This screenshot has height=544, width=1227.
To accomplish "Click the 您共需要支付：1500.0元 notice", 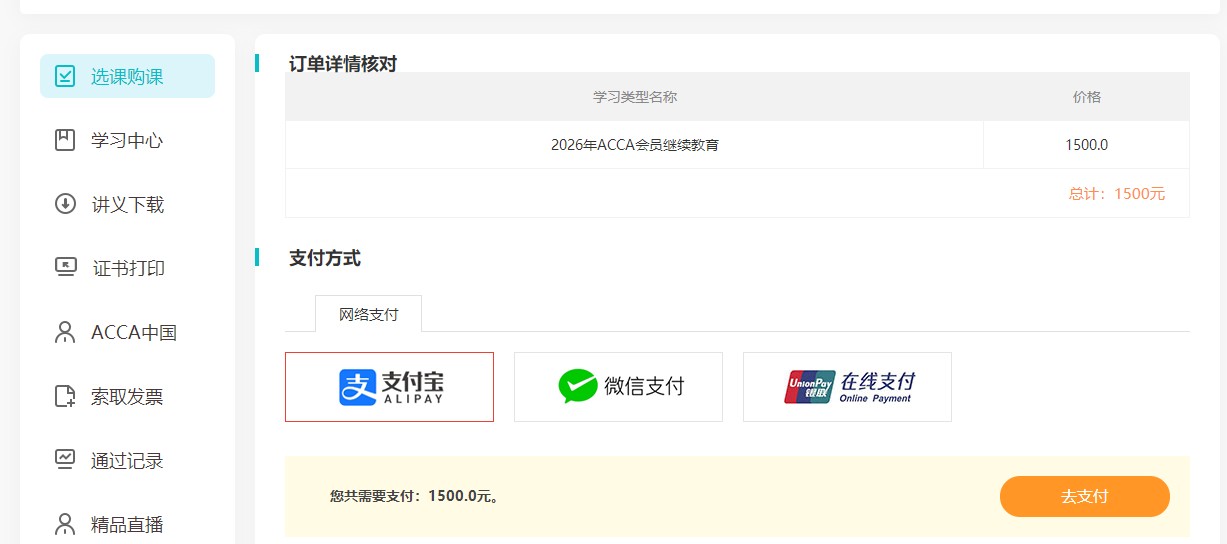I will 414,496.
